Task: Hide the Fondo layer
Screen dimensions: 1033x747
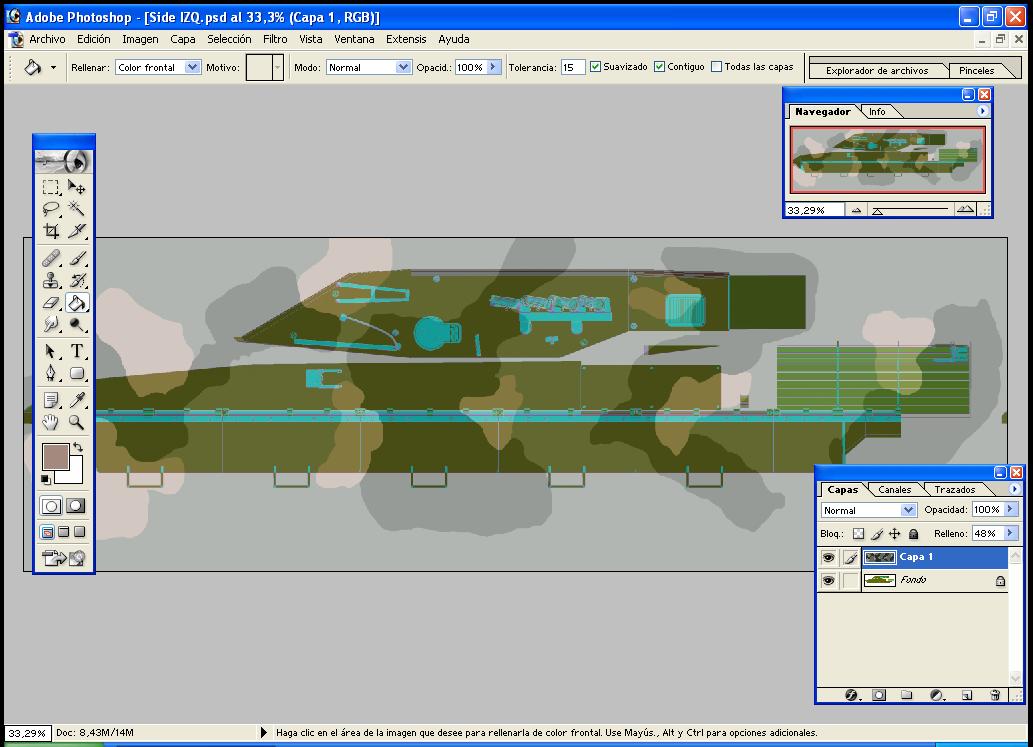Action: (828, 580)
